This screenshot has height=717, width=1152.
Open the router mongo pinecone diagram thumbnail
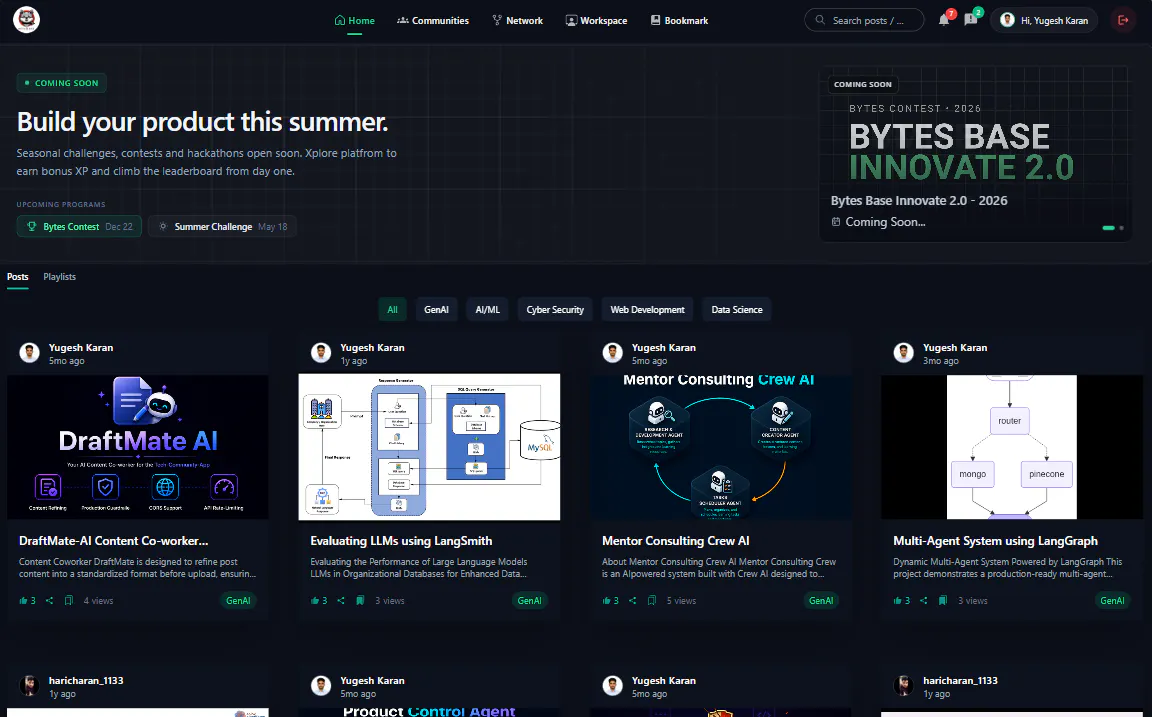coord(1012,447)
